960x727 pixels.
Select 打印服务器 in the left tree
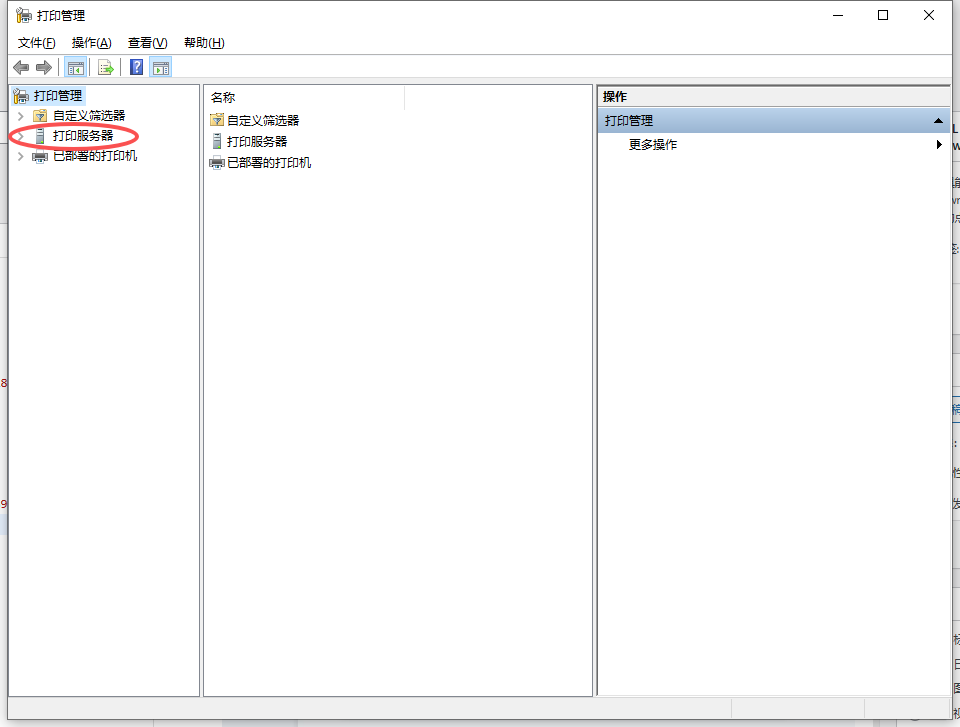tap(83, 136)
